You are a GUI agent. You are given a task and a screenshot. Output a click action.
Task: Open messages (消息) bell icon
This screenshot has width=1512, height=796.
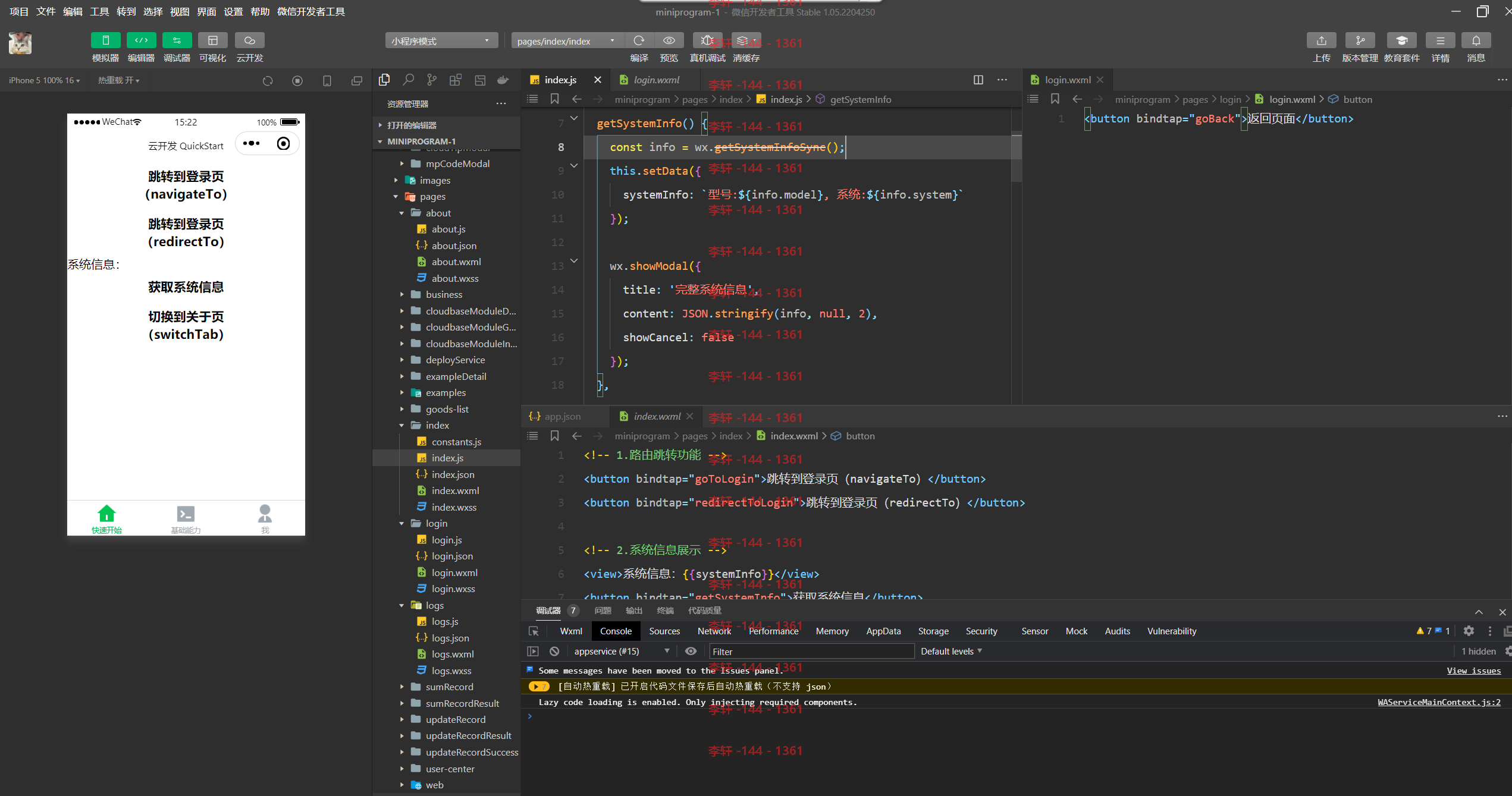(1476, 40)
